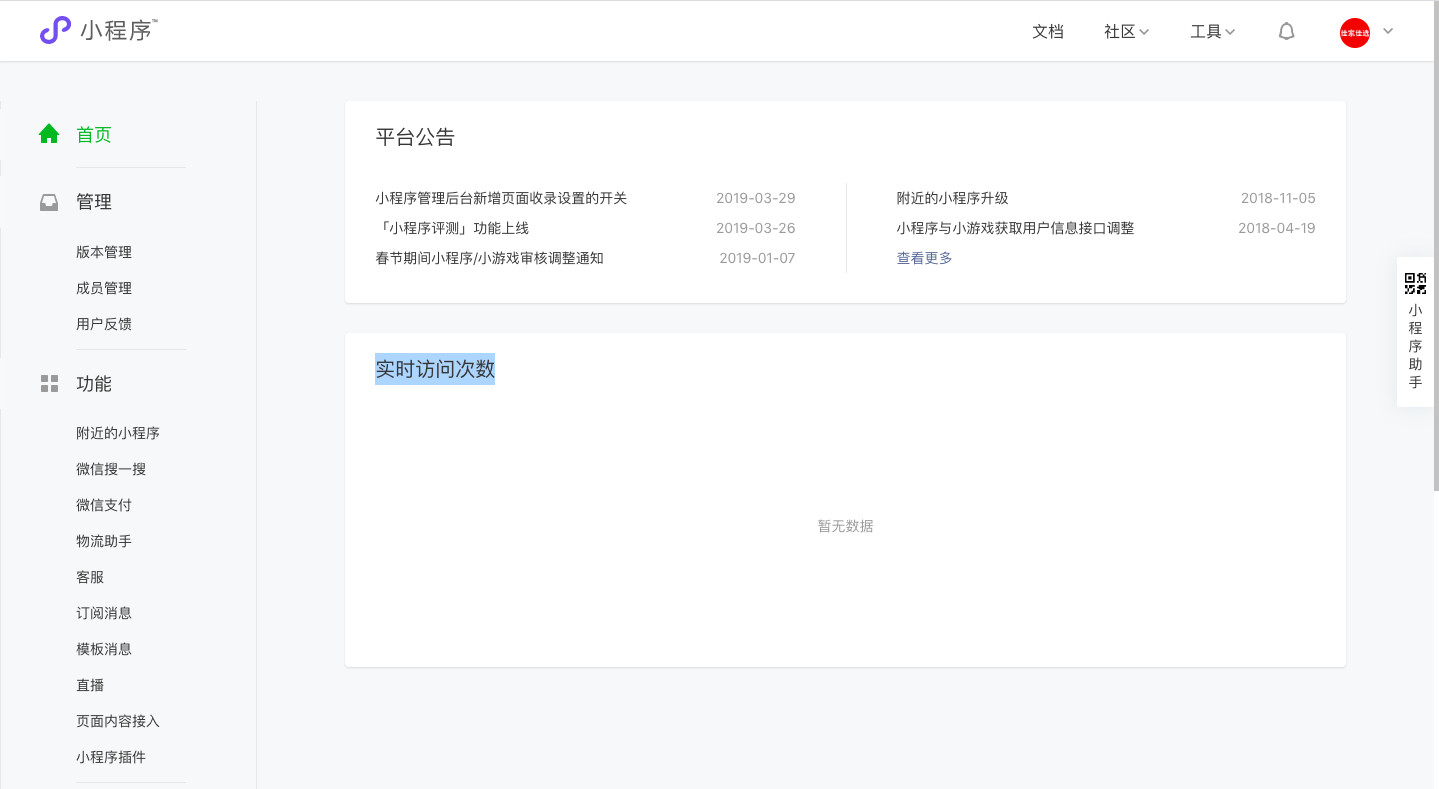Open the account dropdown arrow

tap(1388, 32)
